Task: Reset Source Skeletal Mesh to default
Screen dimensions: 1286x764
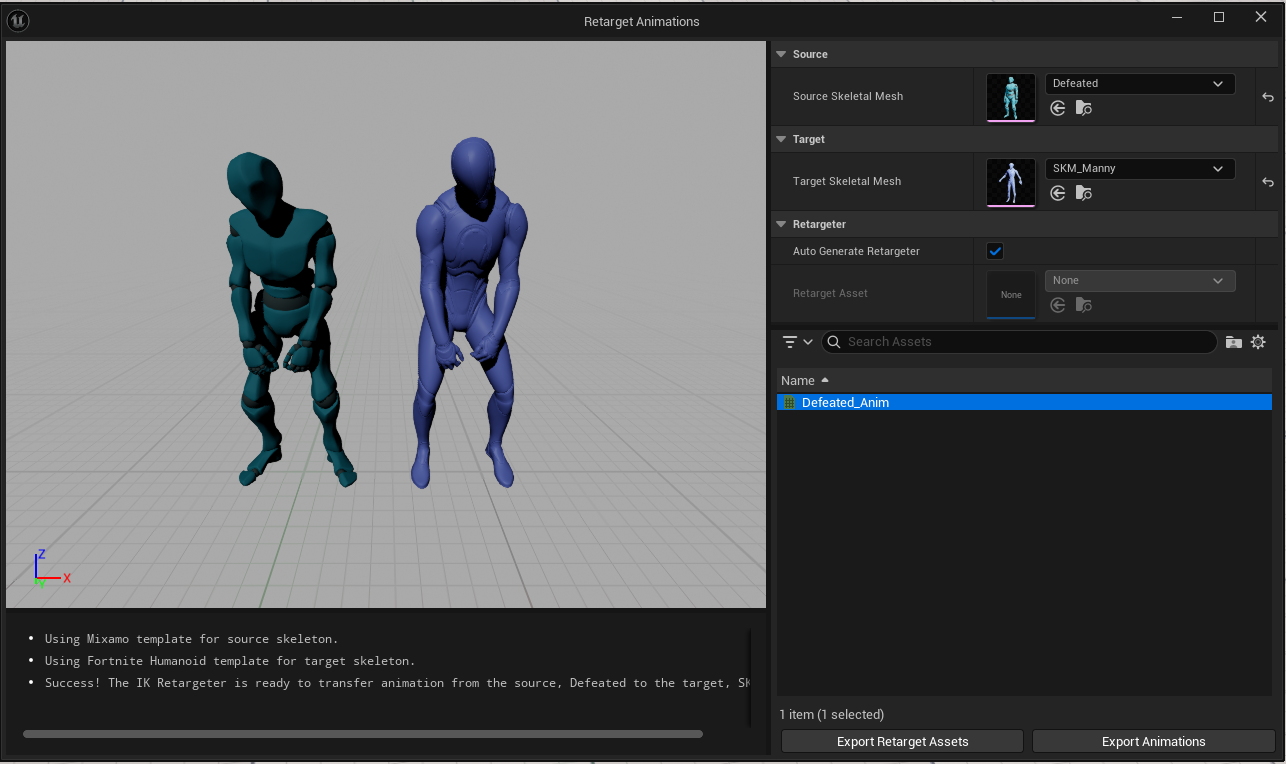Action: pyautogui.click(x=1267, y=97)
